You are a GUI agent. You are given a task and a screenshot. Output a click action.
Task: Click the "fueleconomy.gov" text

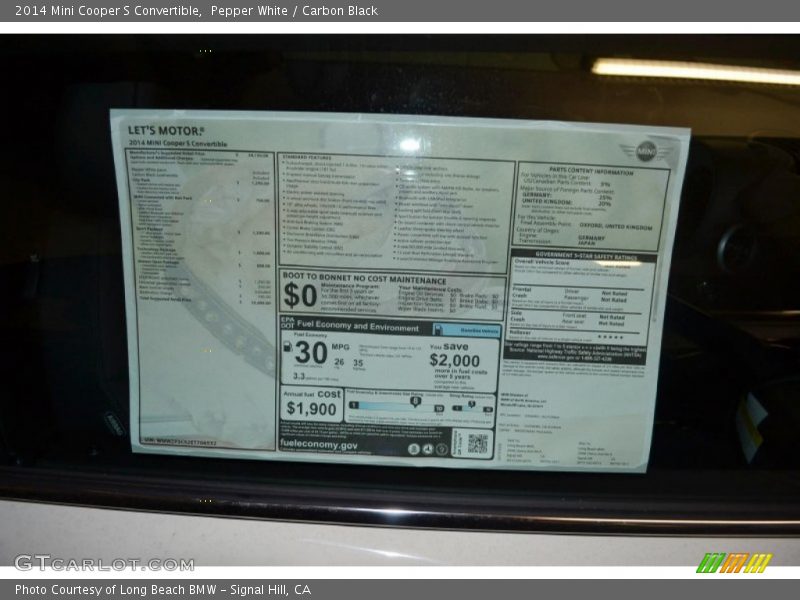[x=318, y=444]
